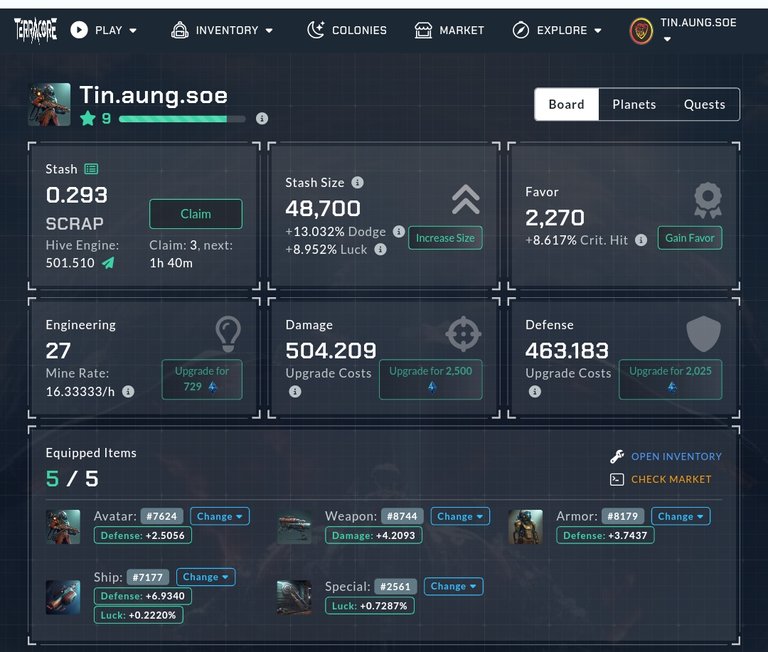The image size is (768, 652).
Task: Click the CHECK MARKET link
Action: tap(671, 480)
